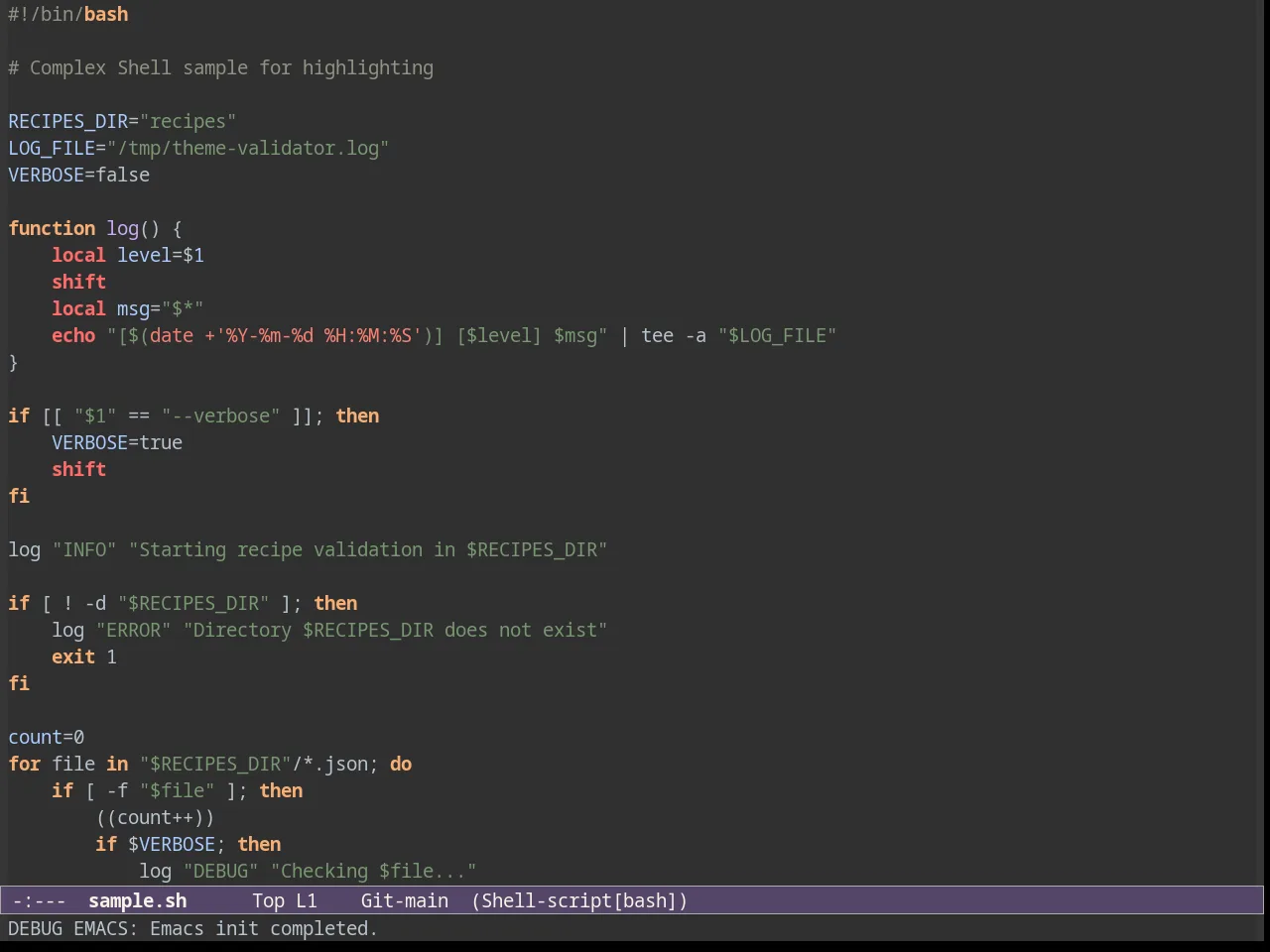Screen dimensions: 1270x952
Task: Click the "Checking $file..." debug string
Action: (374, 871)
